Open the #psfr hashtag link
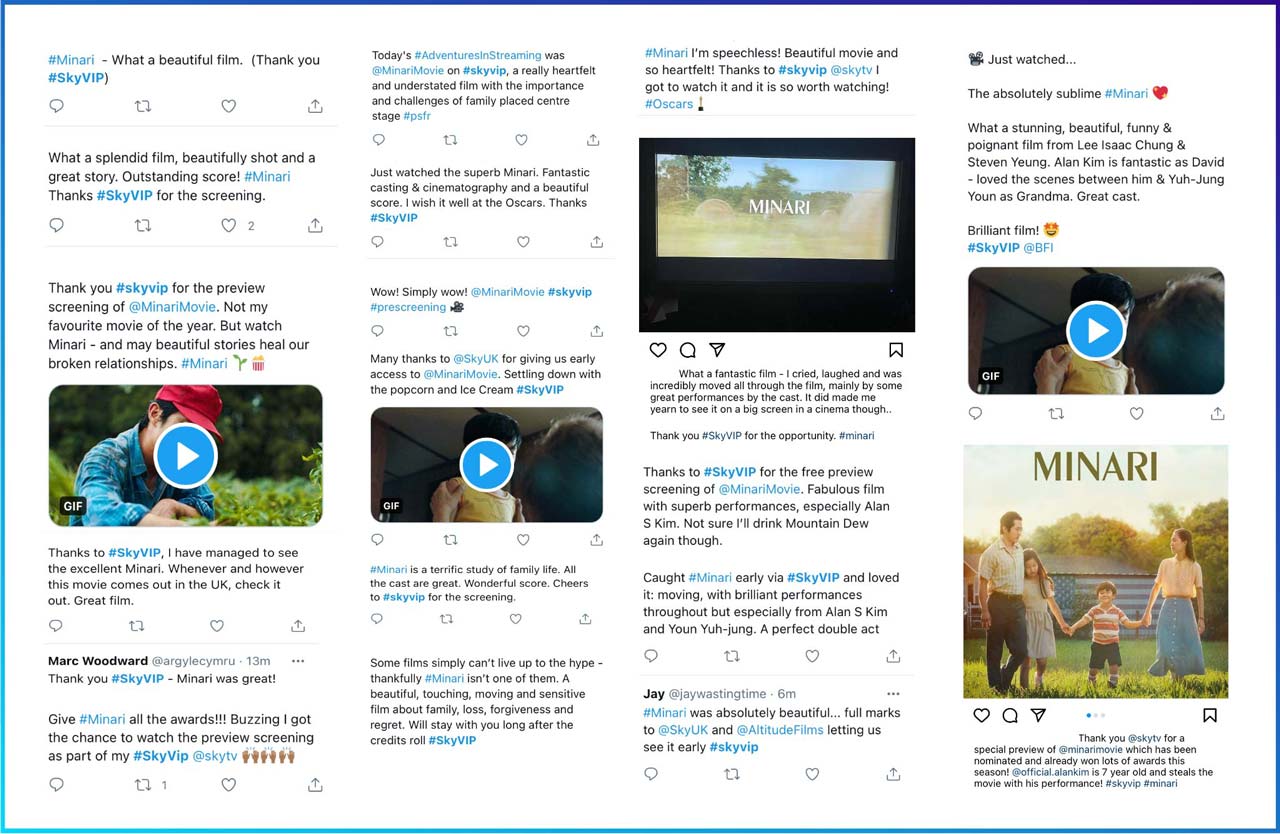Image resolution: width=1280 pixels, height=834 pixels. pyautogui.click(x=416, y=116)
